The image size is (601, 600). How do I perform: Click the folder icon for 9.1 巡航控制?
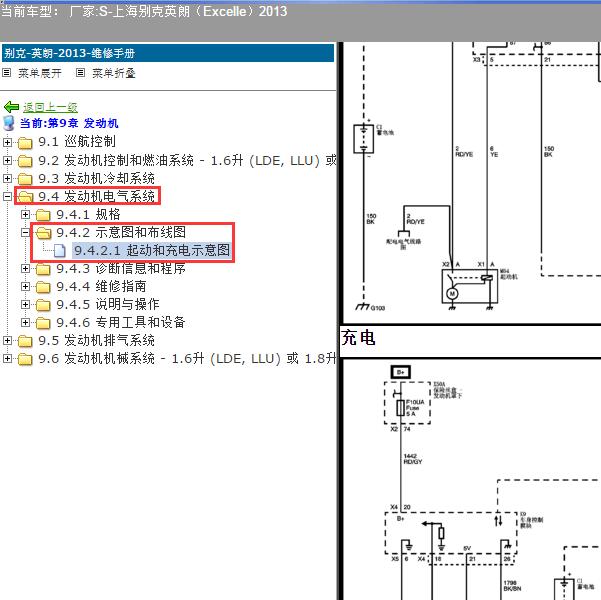coord(25,143)
